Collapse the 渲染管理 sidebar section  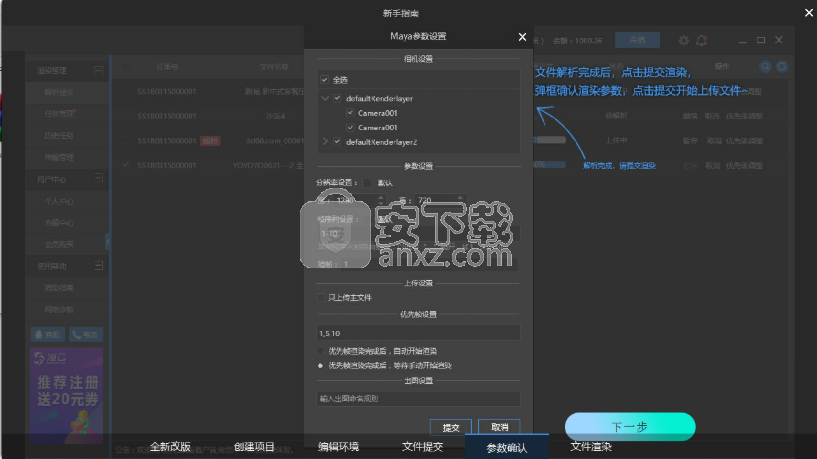98,70
